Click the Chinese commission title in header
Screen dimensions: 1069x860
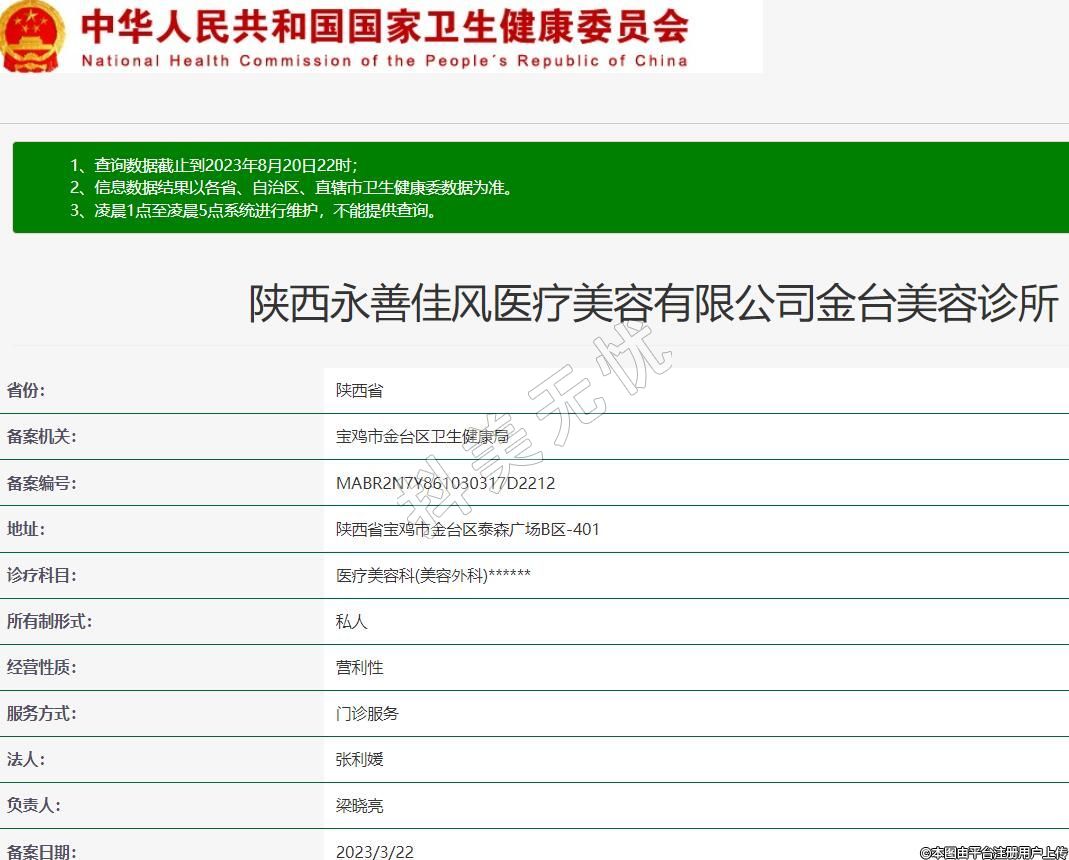coord(384,26)
